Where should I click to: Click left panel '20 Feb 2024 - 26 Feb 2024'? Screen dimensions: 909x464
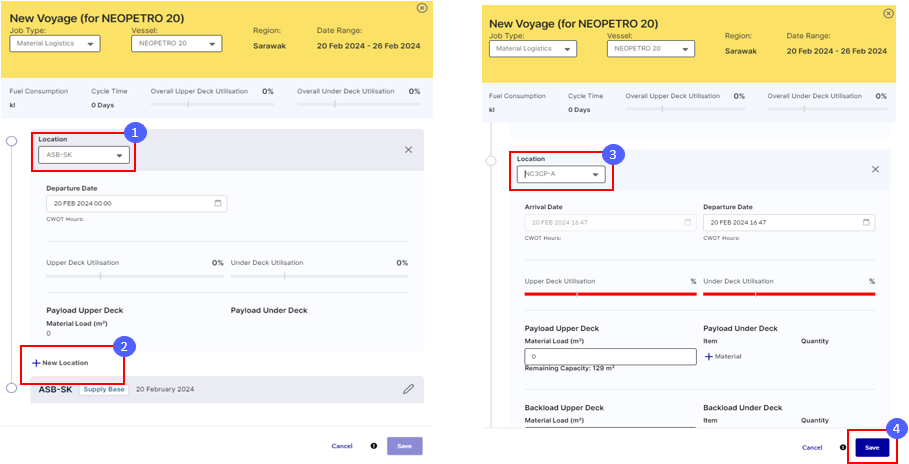click(x=369, y=46)
